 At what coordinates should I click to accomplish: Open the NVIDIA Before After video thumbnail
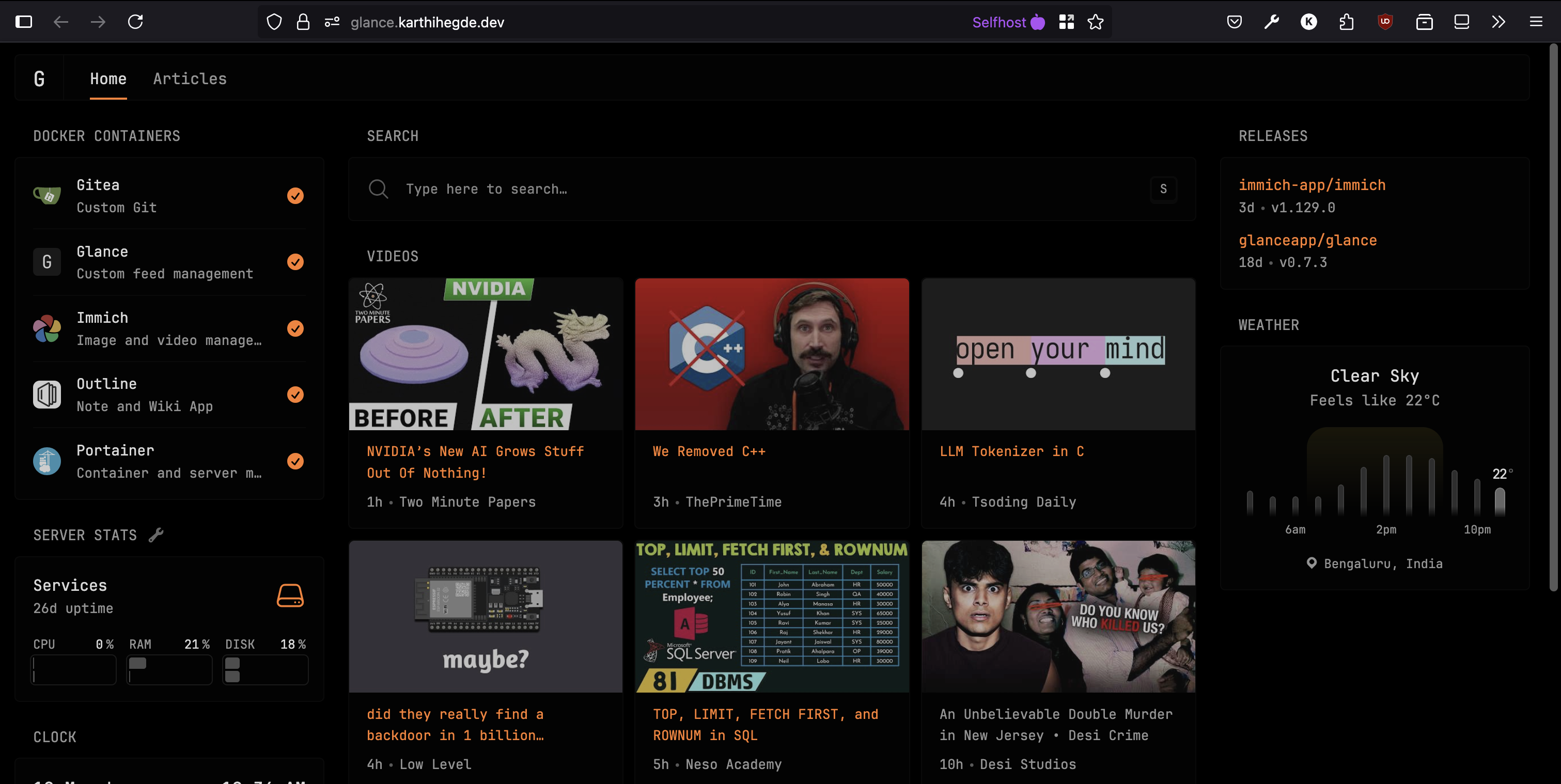[486, 354]
